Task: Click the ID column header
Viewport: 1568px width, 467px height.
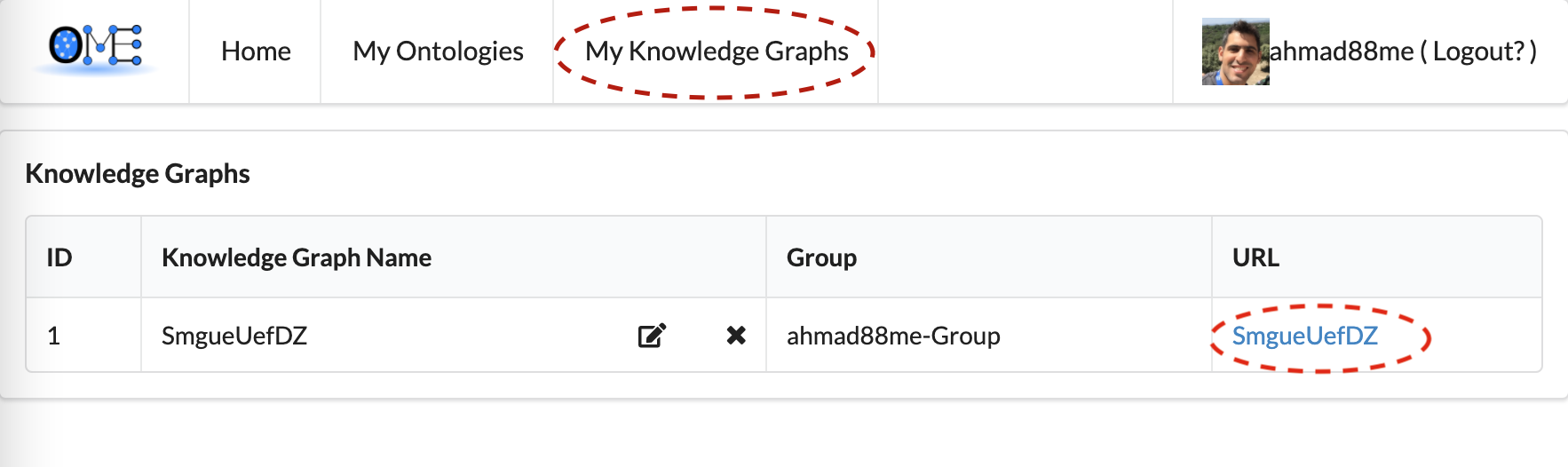Action: point(59,257)
